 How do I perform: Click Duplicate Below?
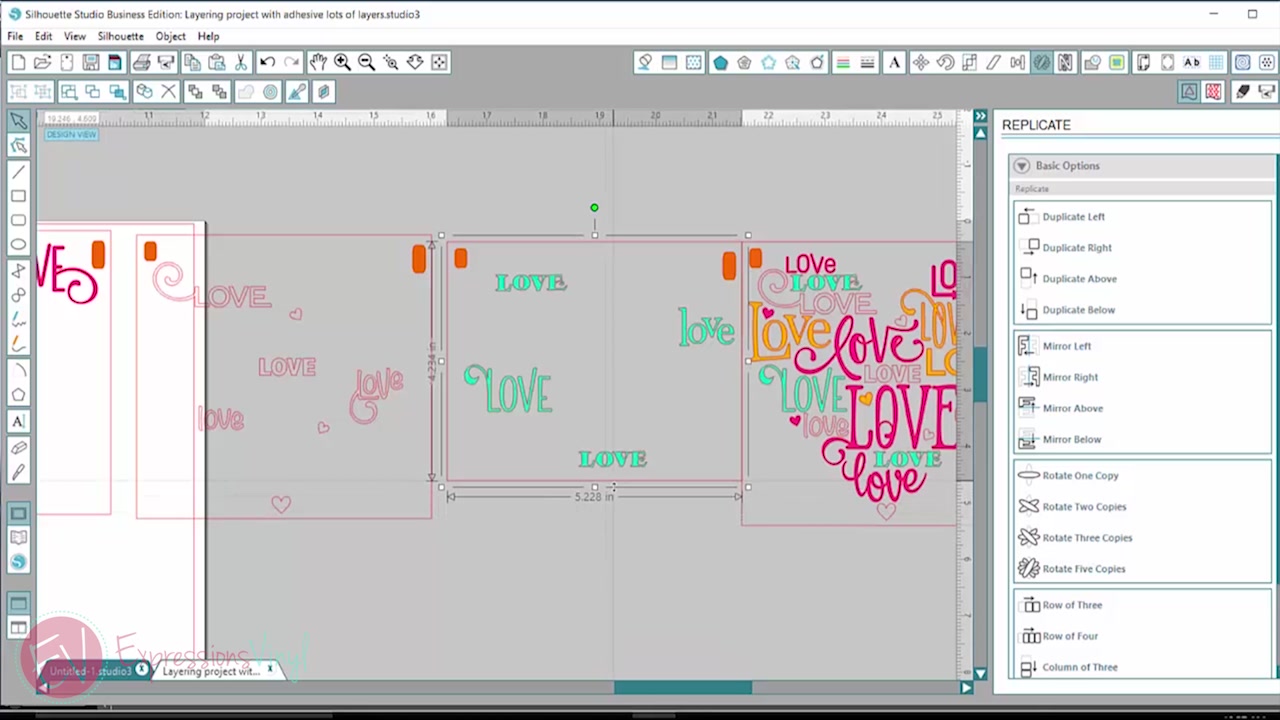click(1078, 310)
